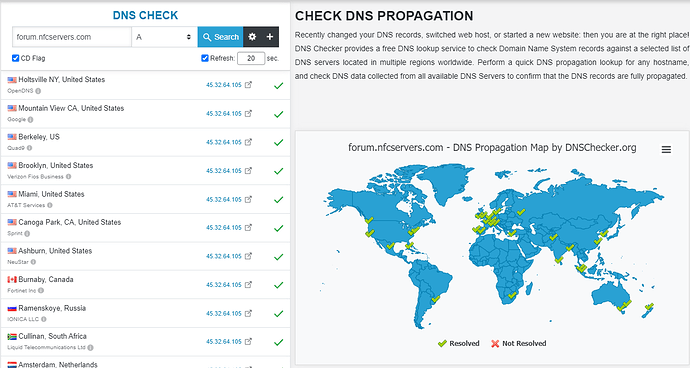
Task: Click info icon beside Google
Action: point(30,120)
